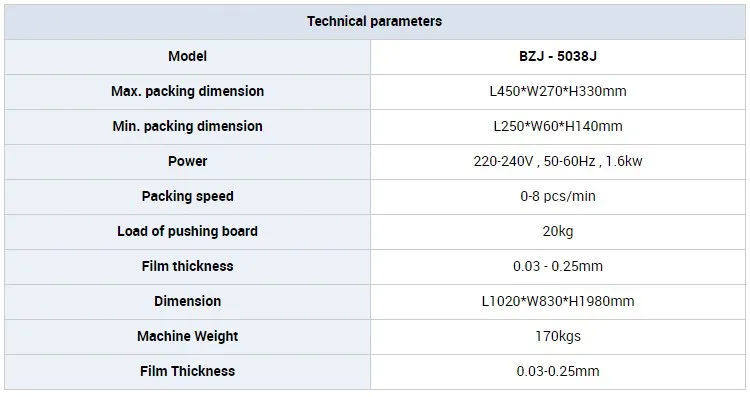
Task: Click the L450*W270*H330mm value cell
Action: click(558, 91)
